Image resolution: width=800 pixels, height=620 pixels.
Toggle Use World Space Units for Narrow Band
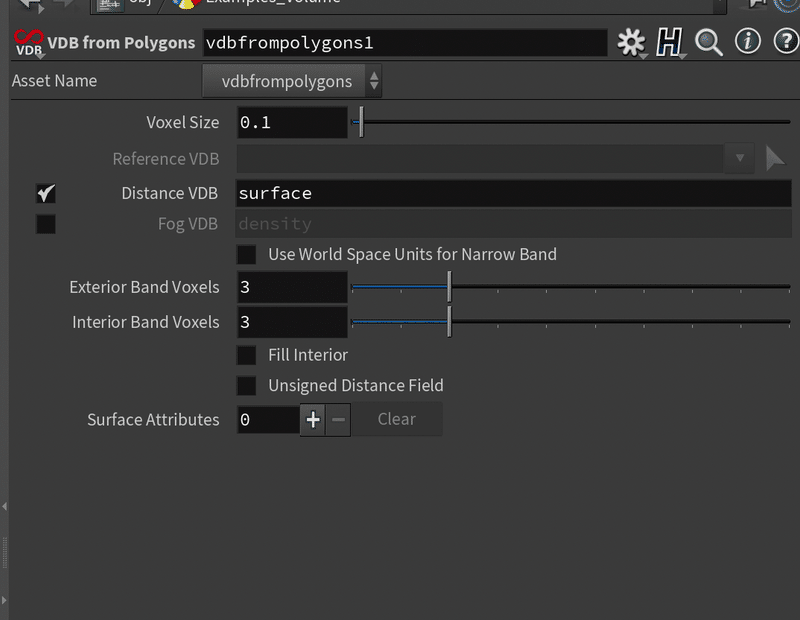[x=246, y=255]
